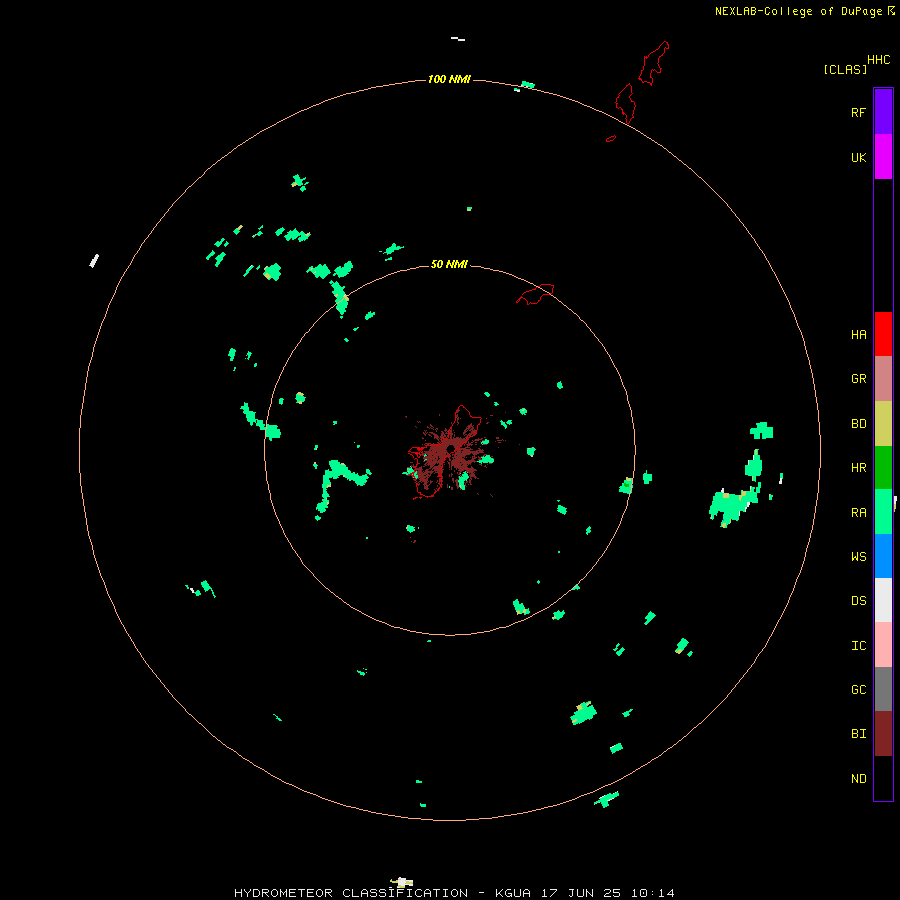This screenshot has width=900, height=900.
Task: Click the "GC" legend label
Action: [x=858, y=689]
